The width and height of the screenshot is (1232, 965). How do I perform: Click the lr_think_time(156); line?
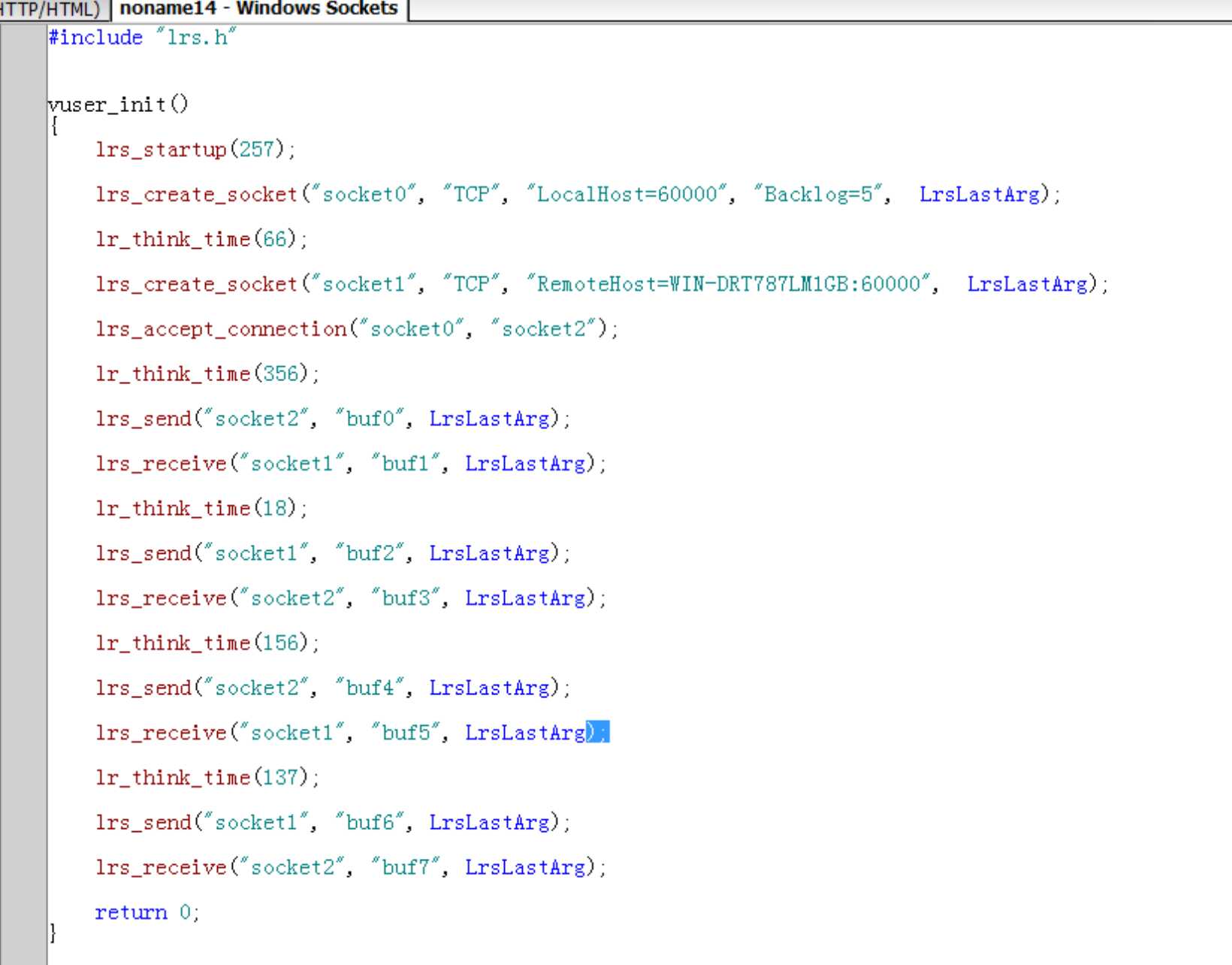(x=207, y=643)
